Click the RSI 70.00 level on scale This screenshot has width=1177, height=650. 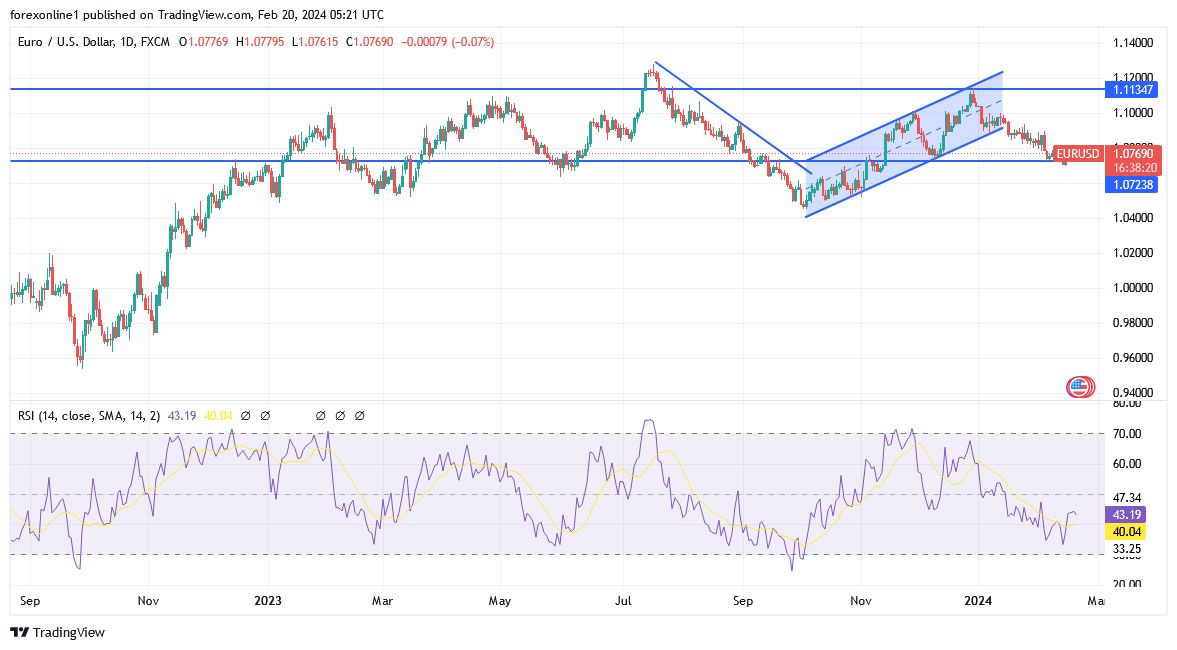1128,434
